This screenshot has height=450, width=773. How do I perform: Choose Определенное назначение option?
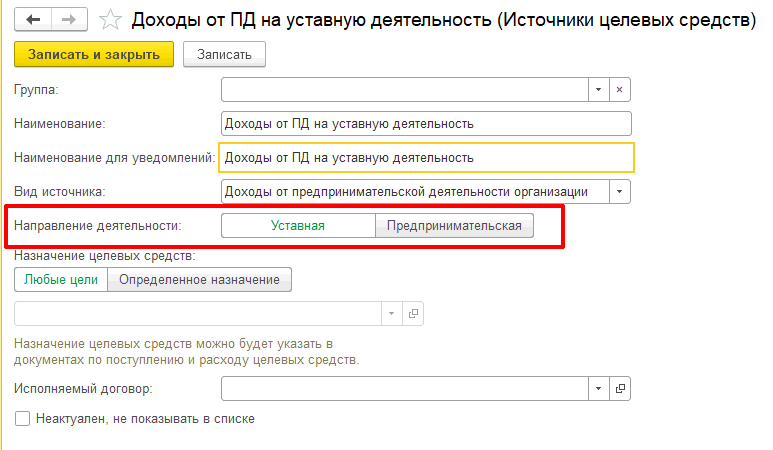pyautogui.click(x=199, y=279)
